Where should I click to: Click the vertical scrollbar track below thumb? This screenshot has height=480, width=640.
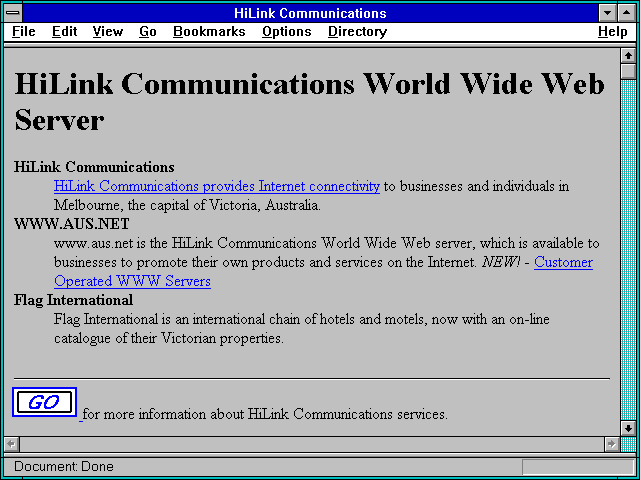coord(628,250)
